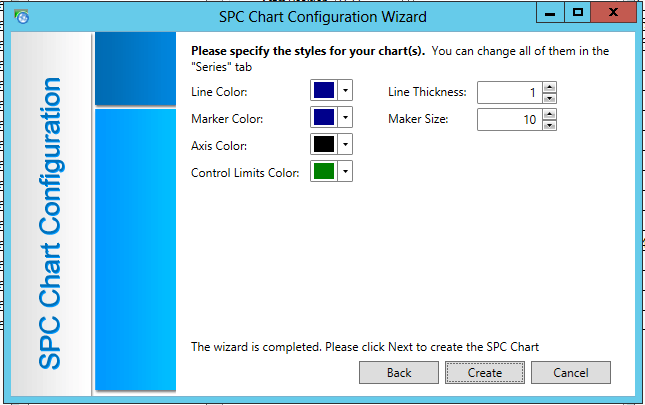
Task: Open the Marker Color dropdown arrow
Action: pos(345,118)
